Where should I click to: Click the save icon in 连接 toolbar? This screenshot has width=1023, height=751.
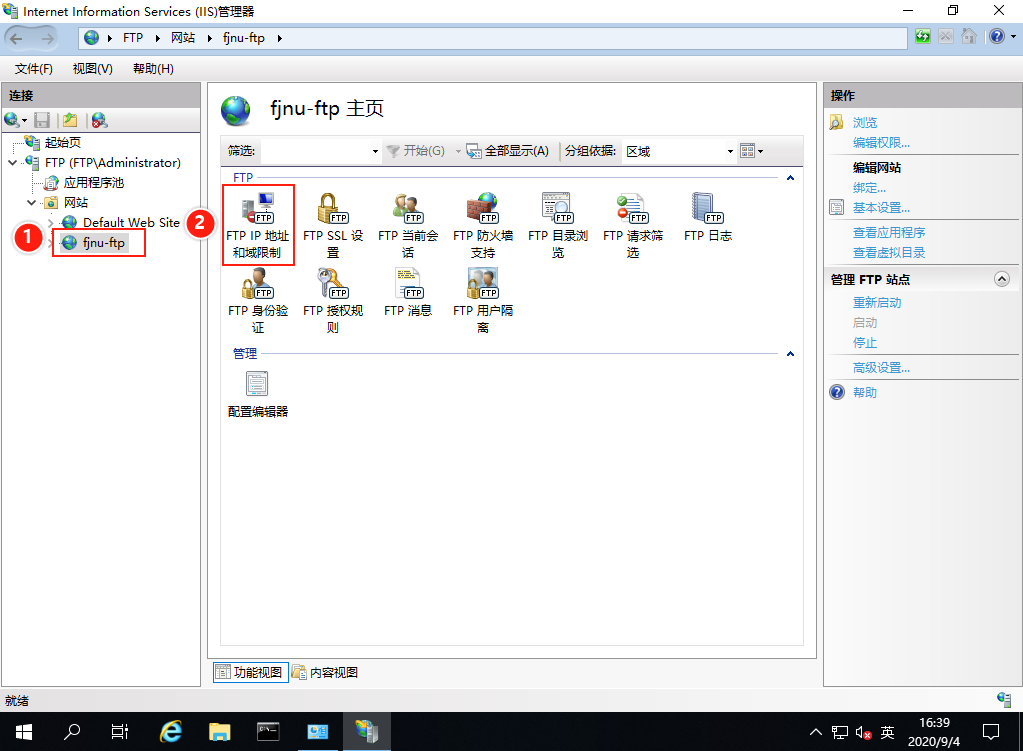42,120
